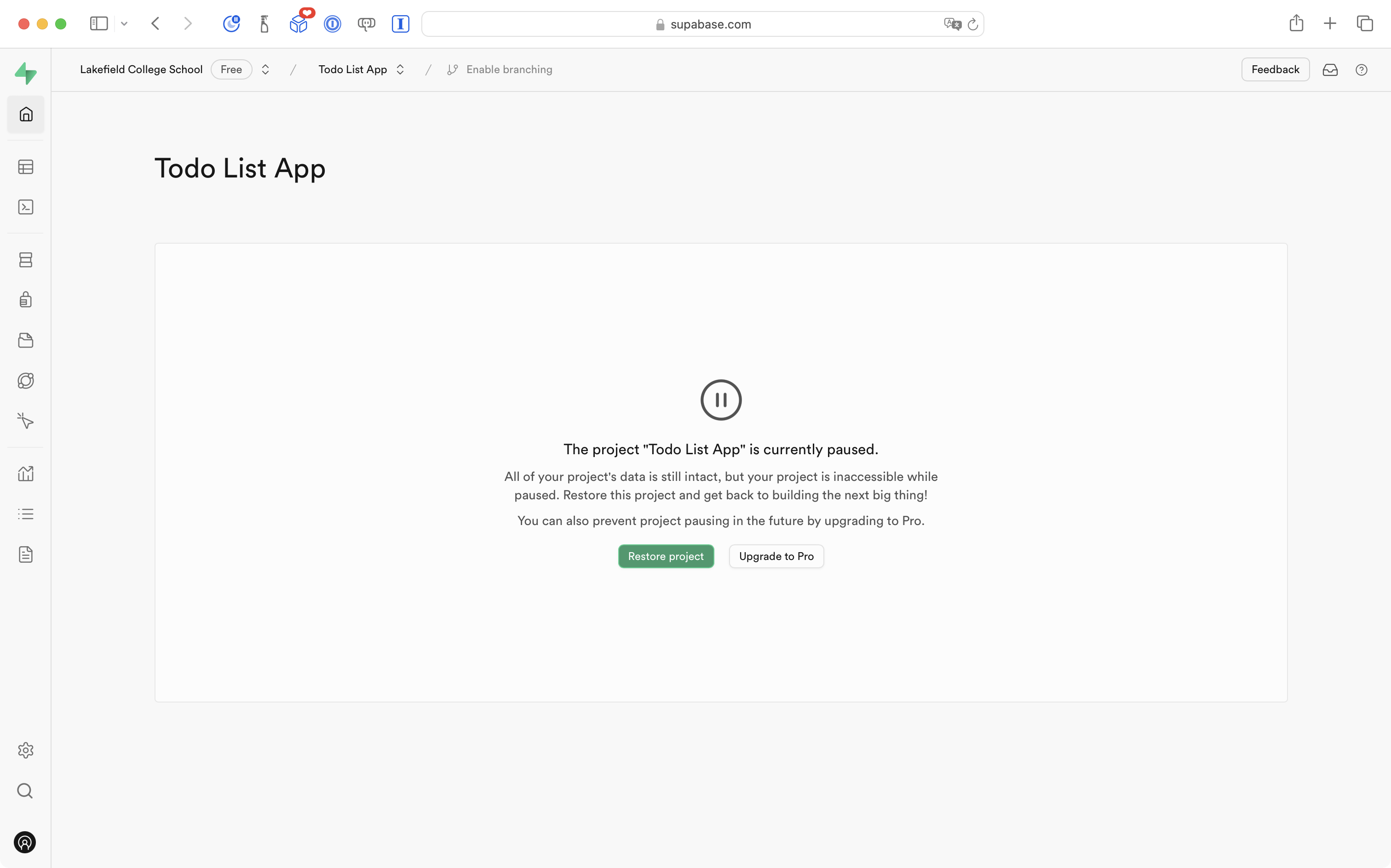Open the Realtime section
This screenshot has width=1391, height=868.
(26, 421)
